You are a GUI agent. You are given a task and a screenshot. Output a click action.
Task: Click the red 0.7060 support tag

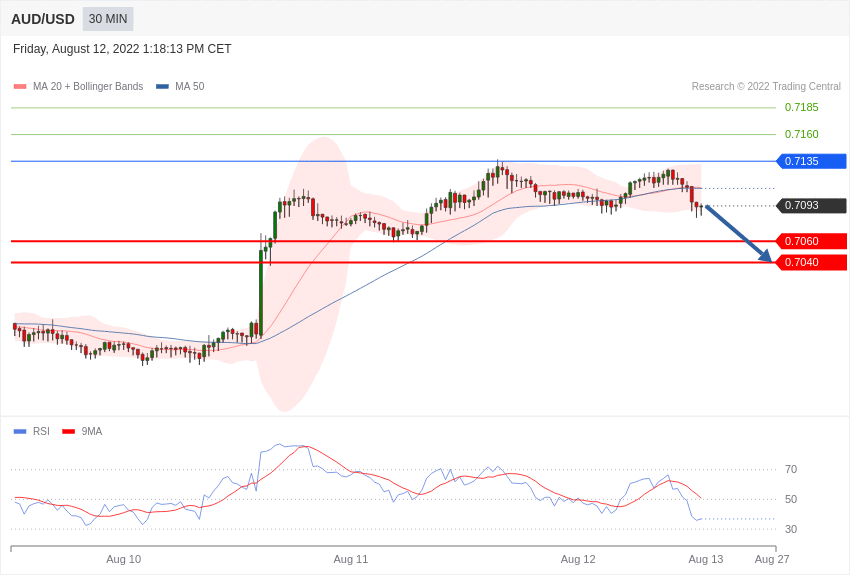tap(811, 241)
